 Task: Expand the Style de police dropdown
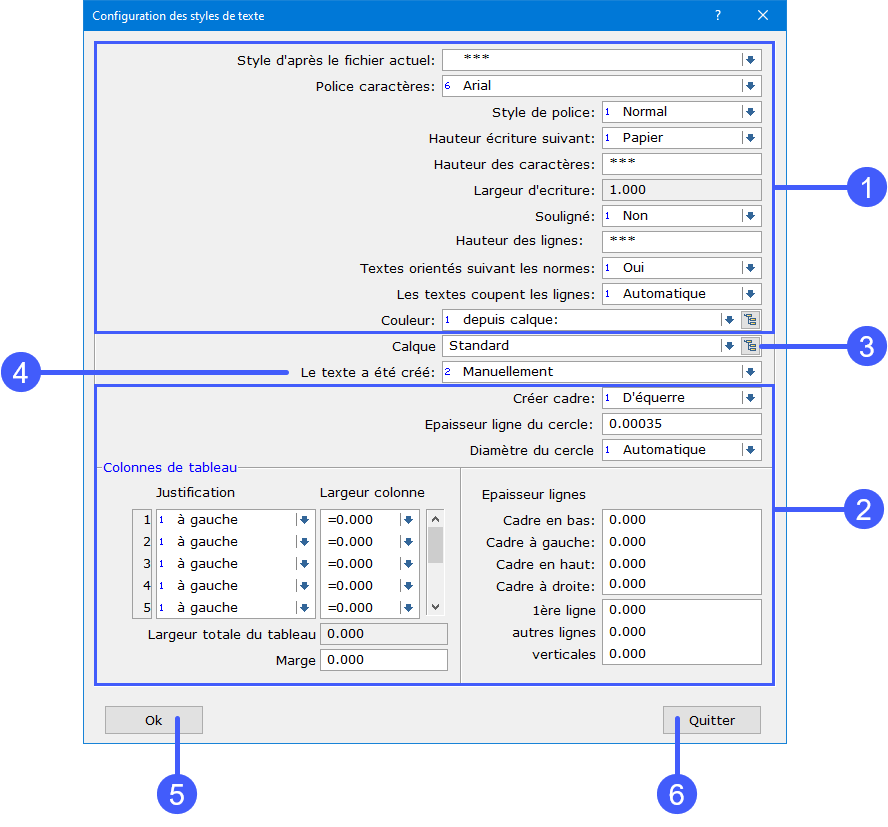(x=750, y=112)
